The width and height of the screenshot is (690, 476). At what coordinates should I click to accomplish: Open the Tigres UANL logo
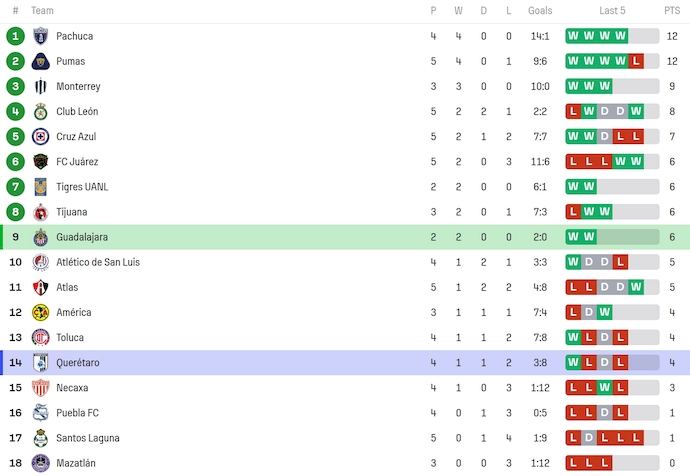tap(41, 187)
